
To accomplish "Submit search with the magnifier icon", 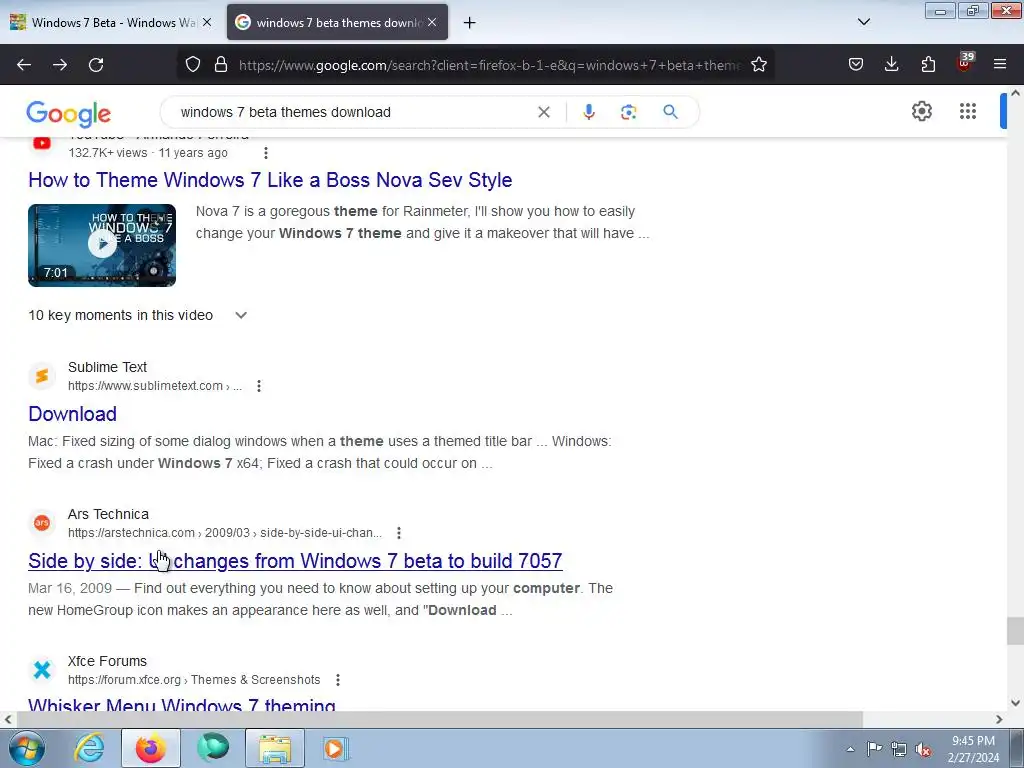I will (671, 112).
